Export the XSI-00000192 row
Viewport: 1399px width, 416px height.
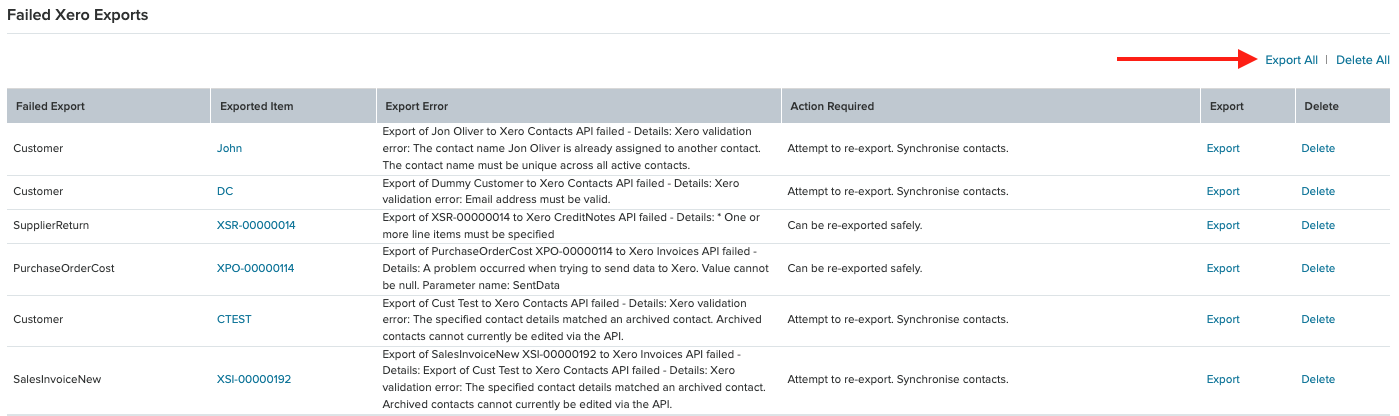[1223, 379]
